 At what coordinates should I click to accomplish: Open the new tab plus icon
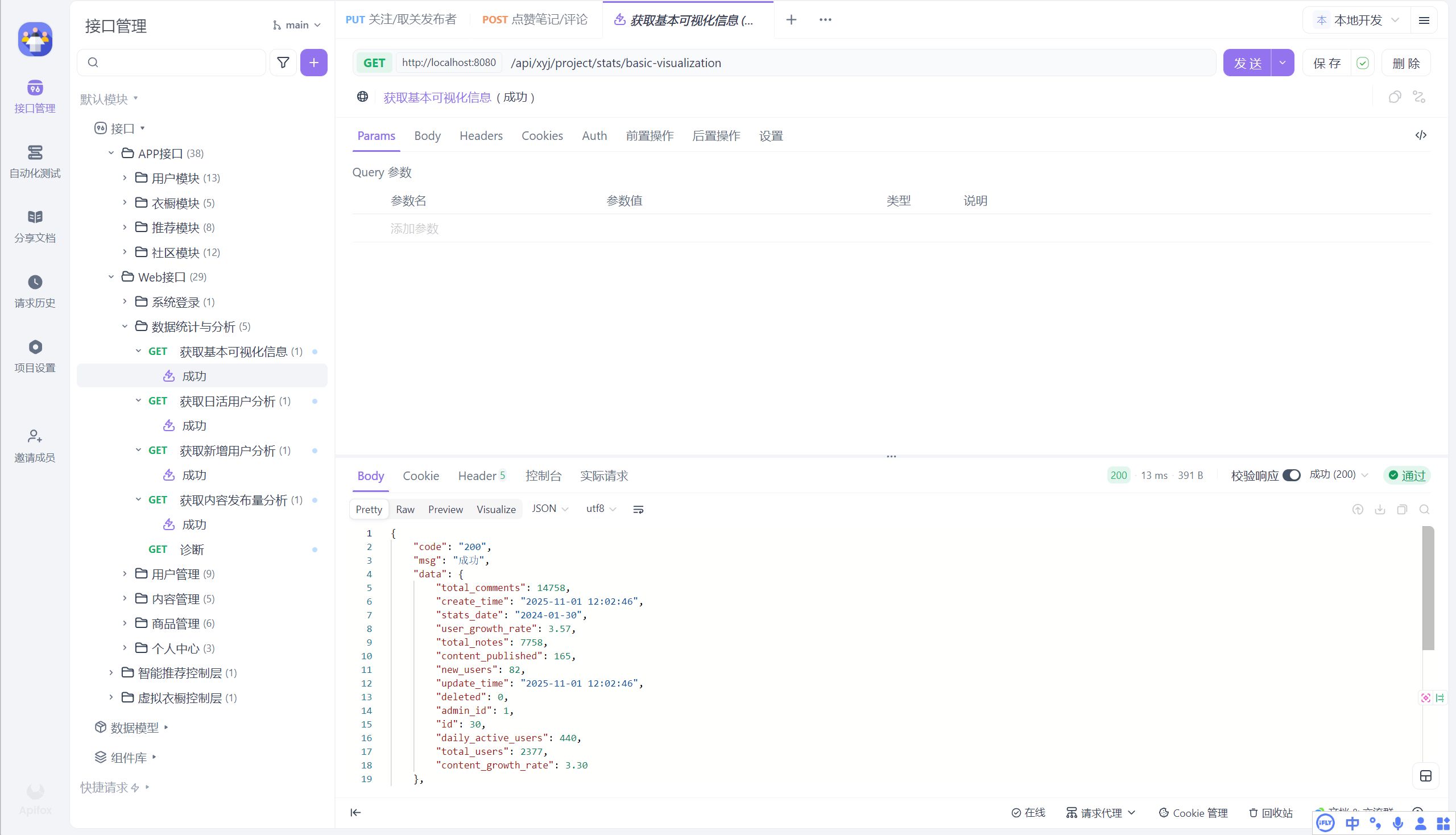791,19
